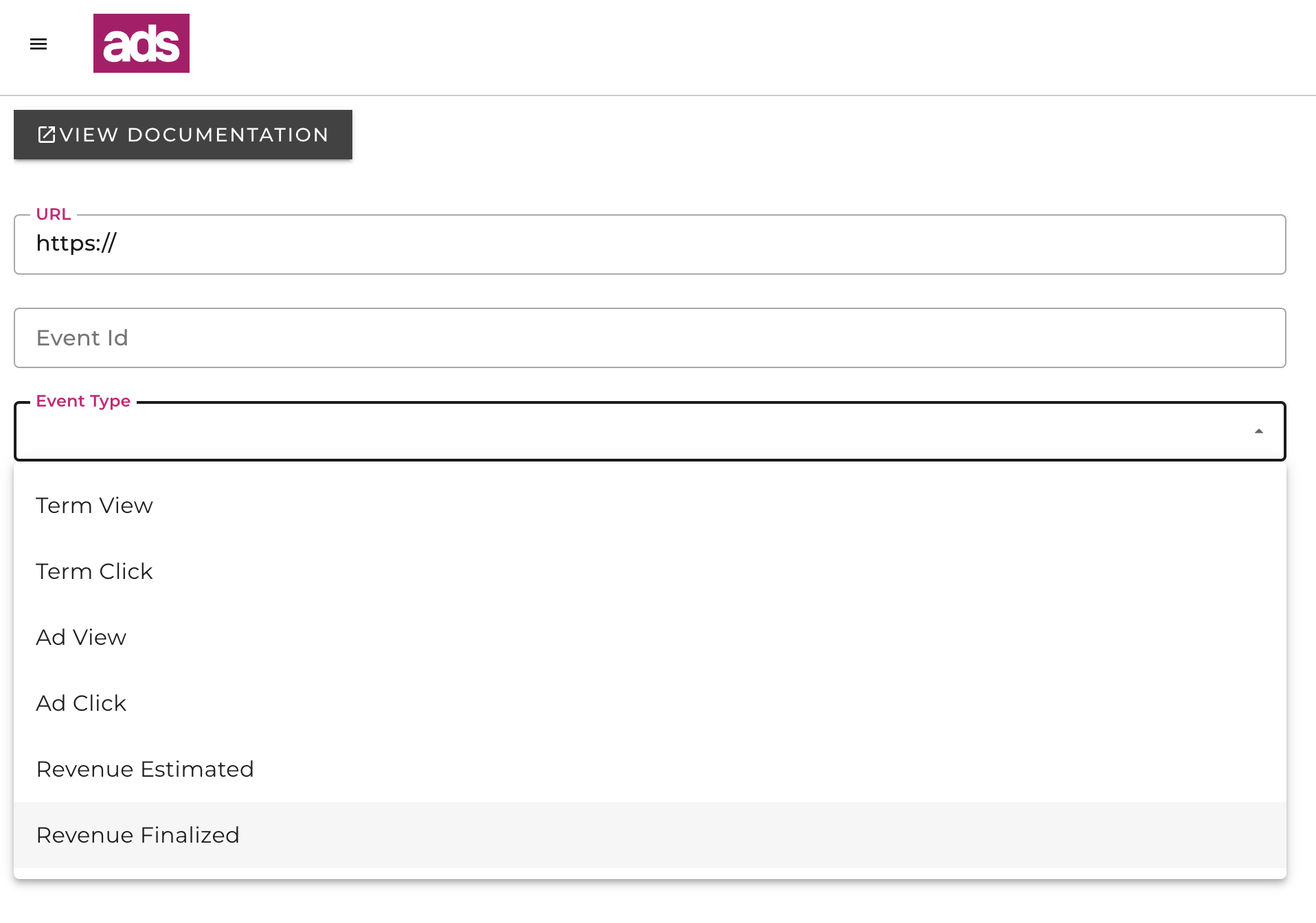Pick Ad Click in the dropdown list
This screenshot has width=1316, height=923.
click(81, 703)
